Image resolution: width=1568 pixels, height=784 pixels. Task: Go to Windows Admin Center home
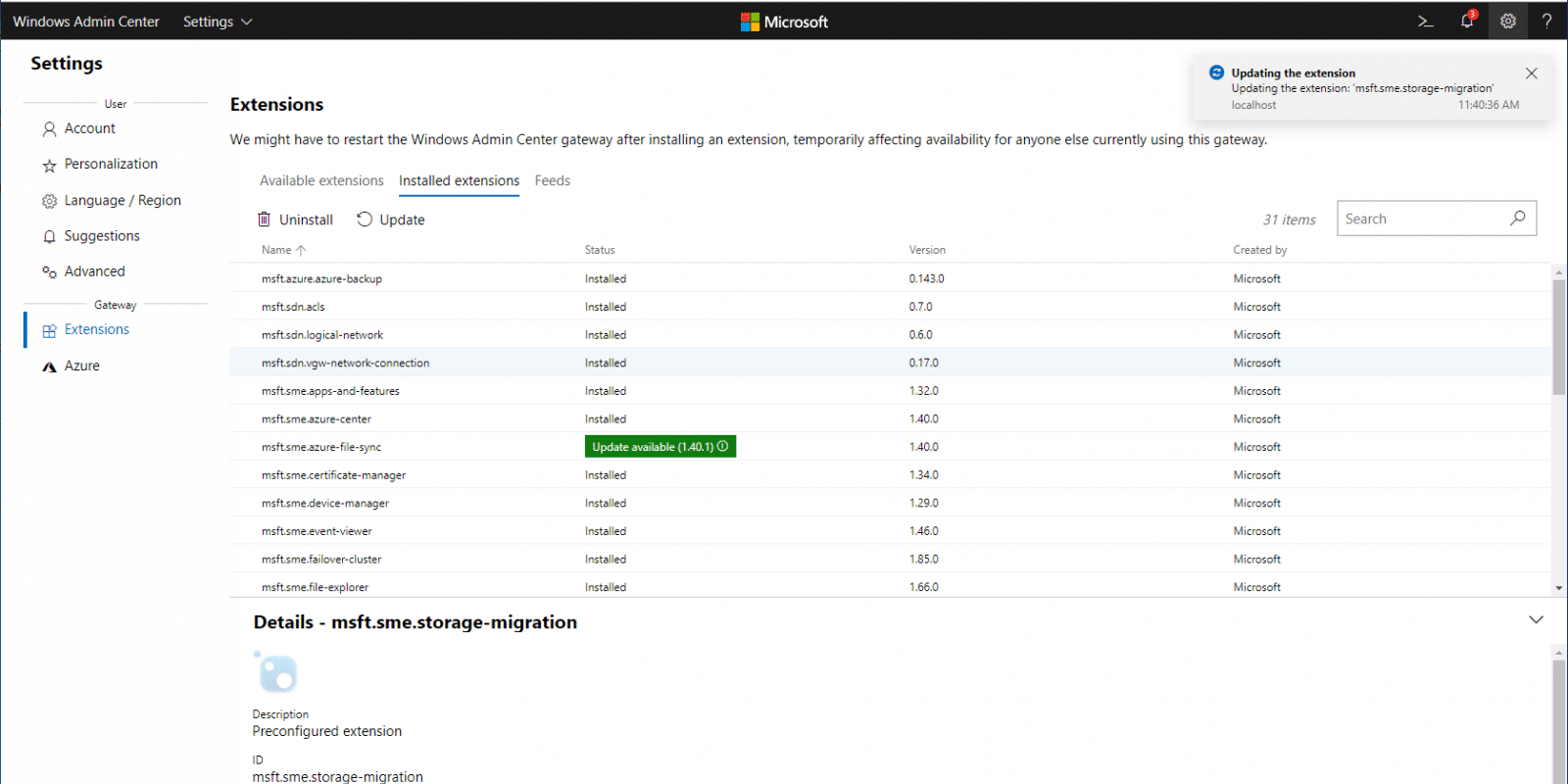coord(86,22)
